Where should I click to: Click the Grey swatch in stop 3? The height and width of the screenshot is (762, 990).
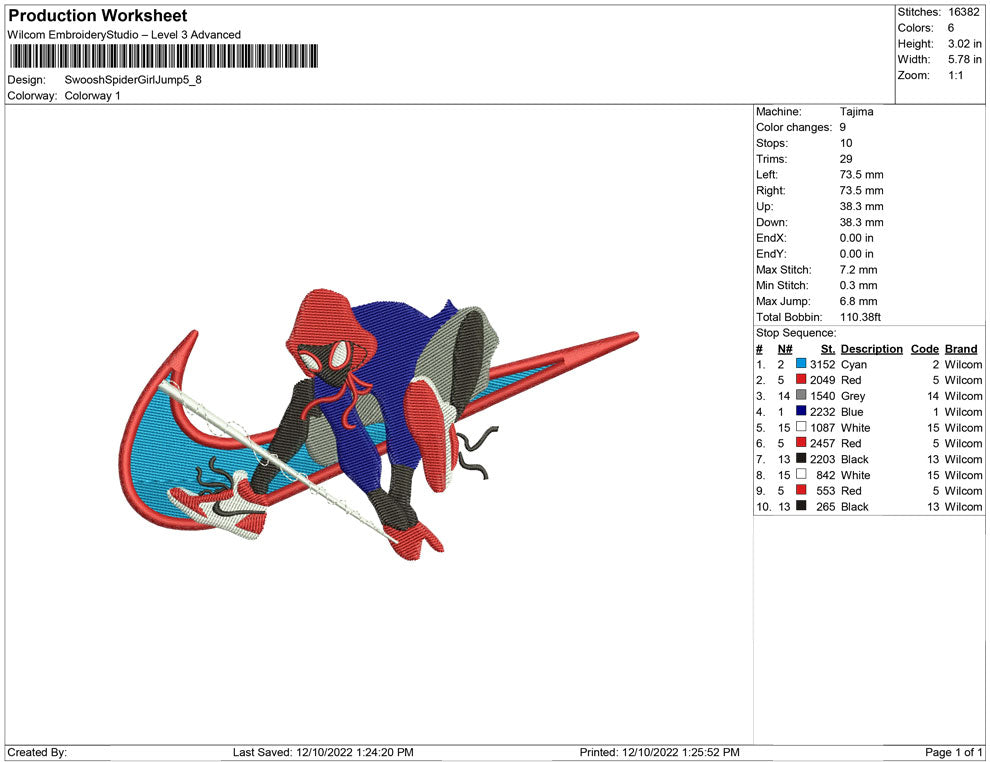click(801, 395)
